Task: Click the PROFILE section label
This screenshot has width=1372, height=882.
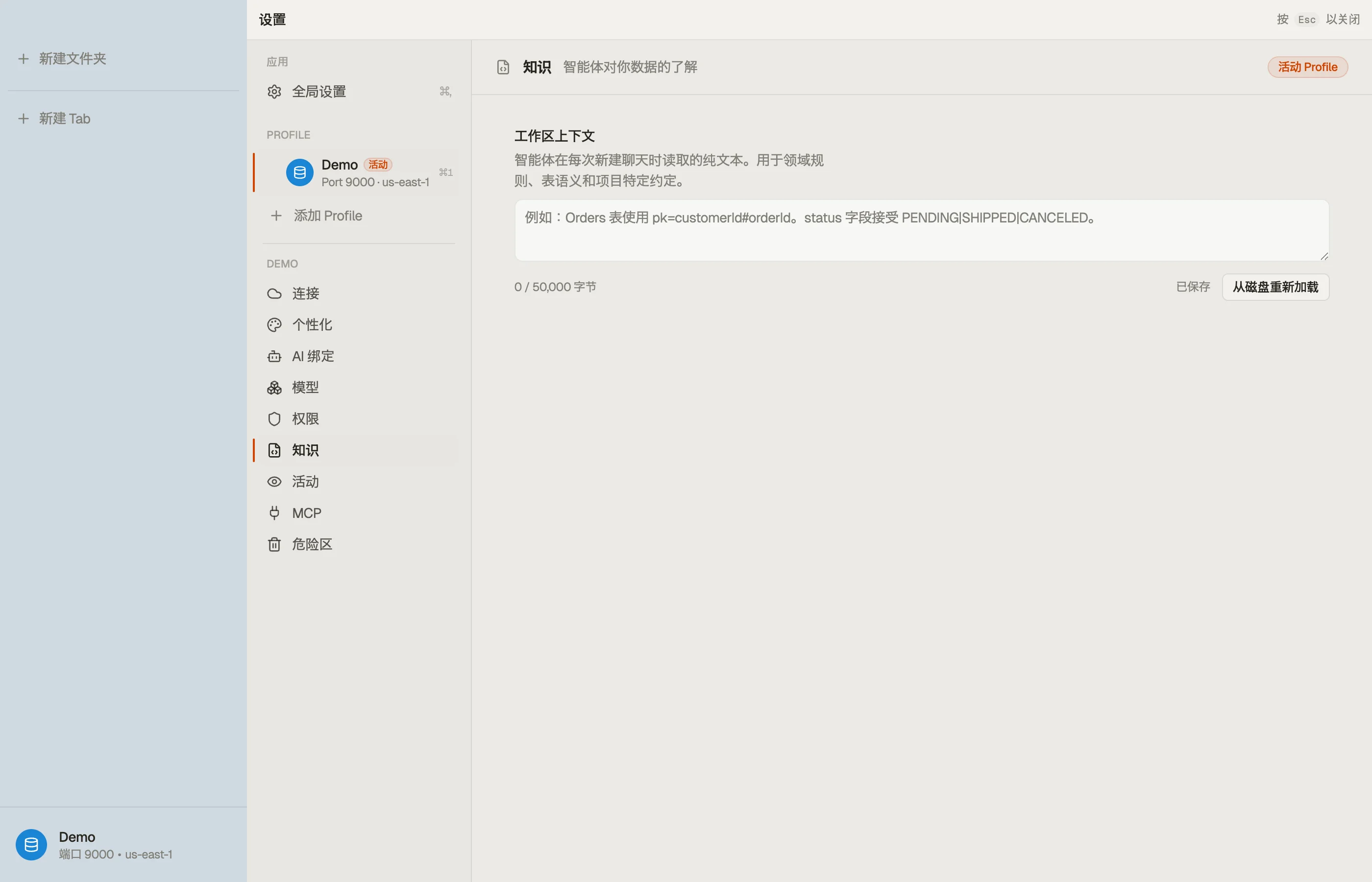Action: 288,135
